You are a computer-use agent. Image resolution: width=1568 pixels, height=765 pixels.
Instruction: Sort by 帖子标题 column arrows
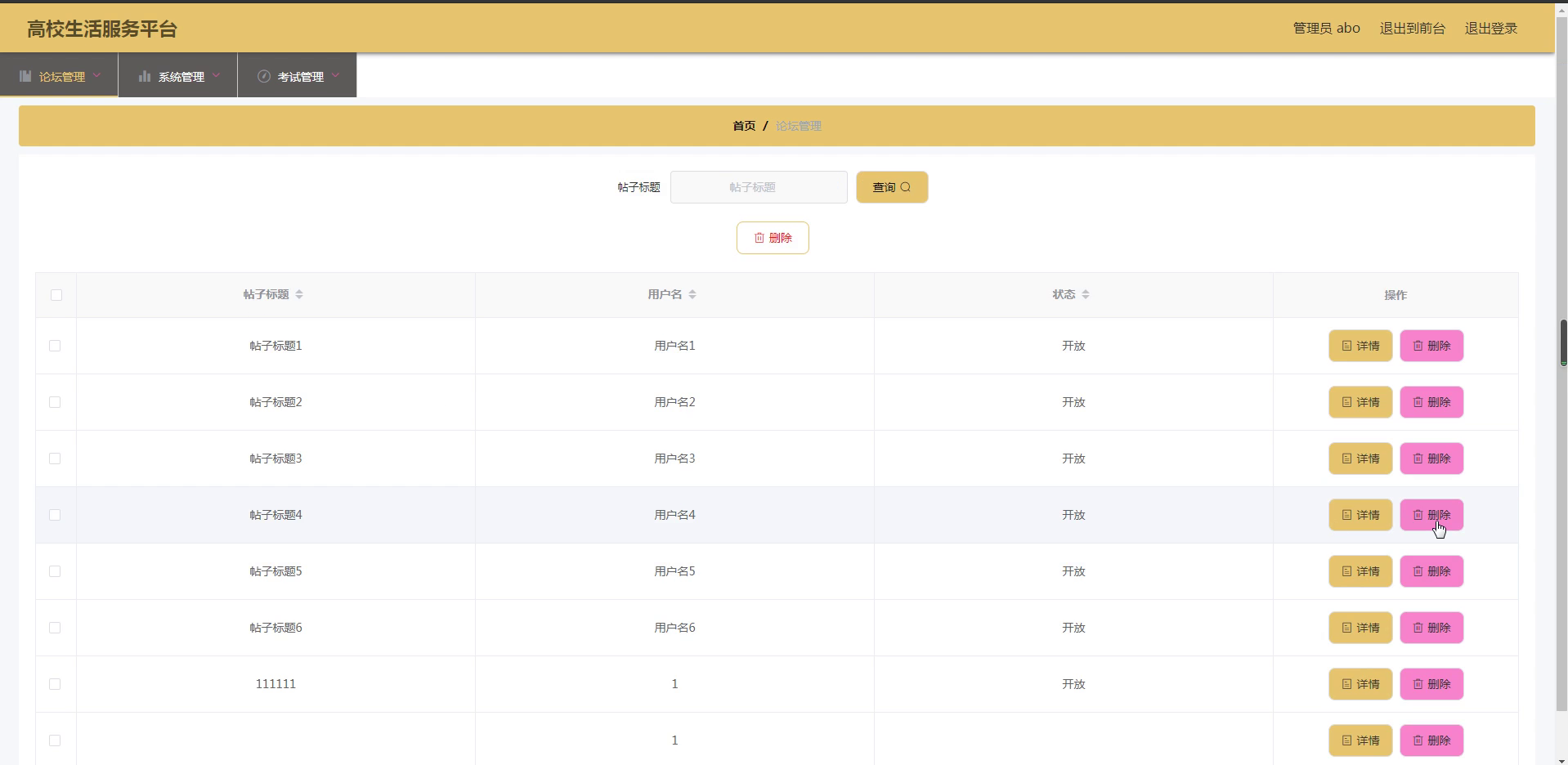point(299,294)
